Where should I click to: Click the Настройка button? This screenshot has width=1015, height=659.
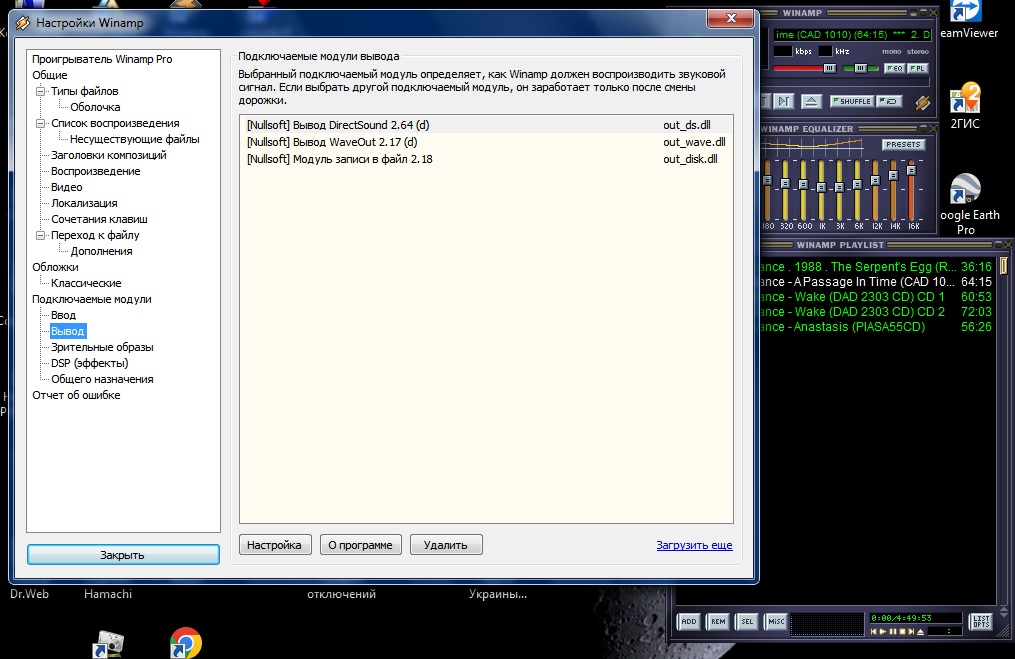[274, 545]
